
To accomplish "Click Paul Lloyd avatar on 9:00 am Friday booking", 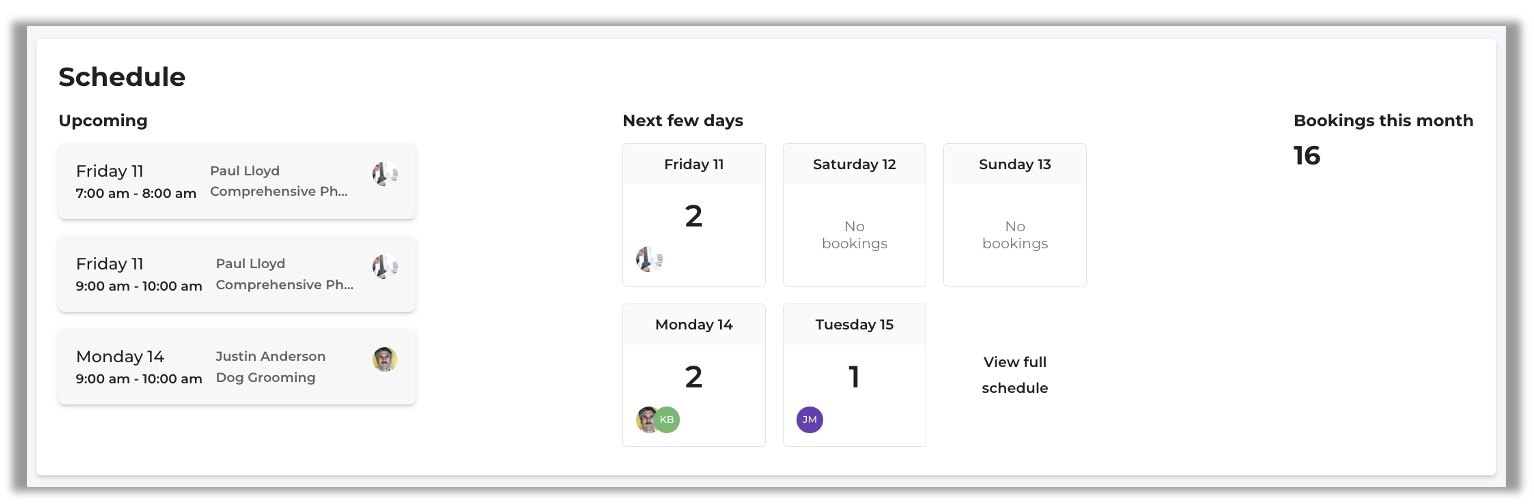I will point(385,267).
